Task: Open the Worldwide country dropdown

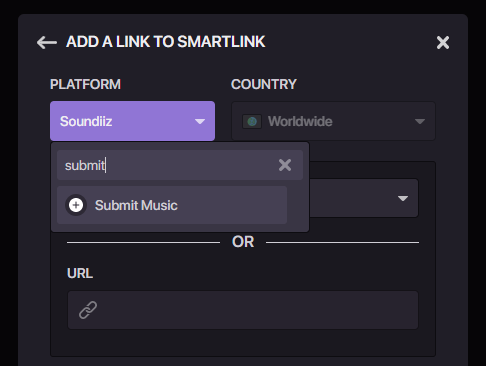Action: (333, 121)
